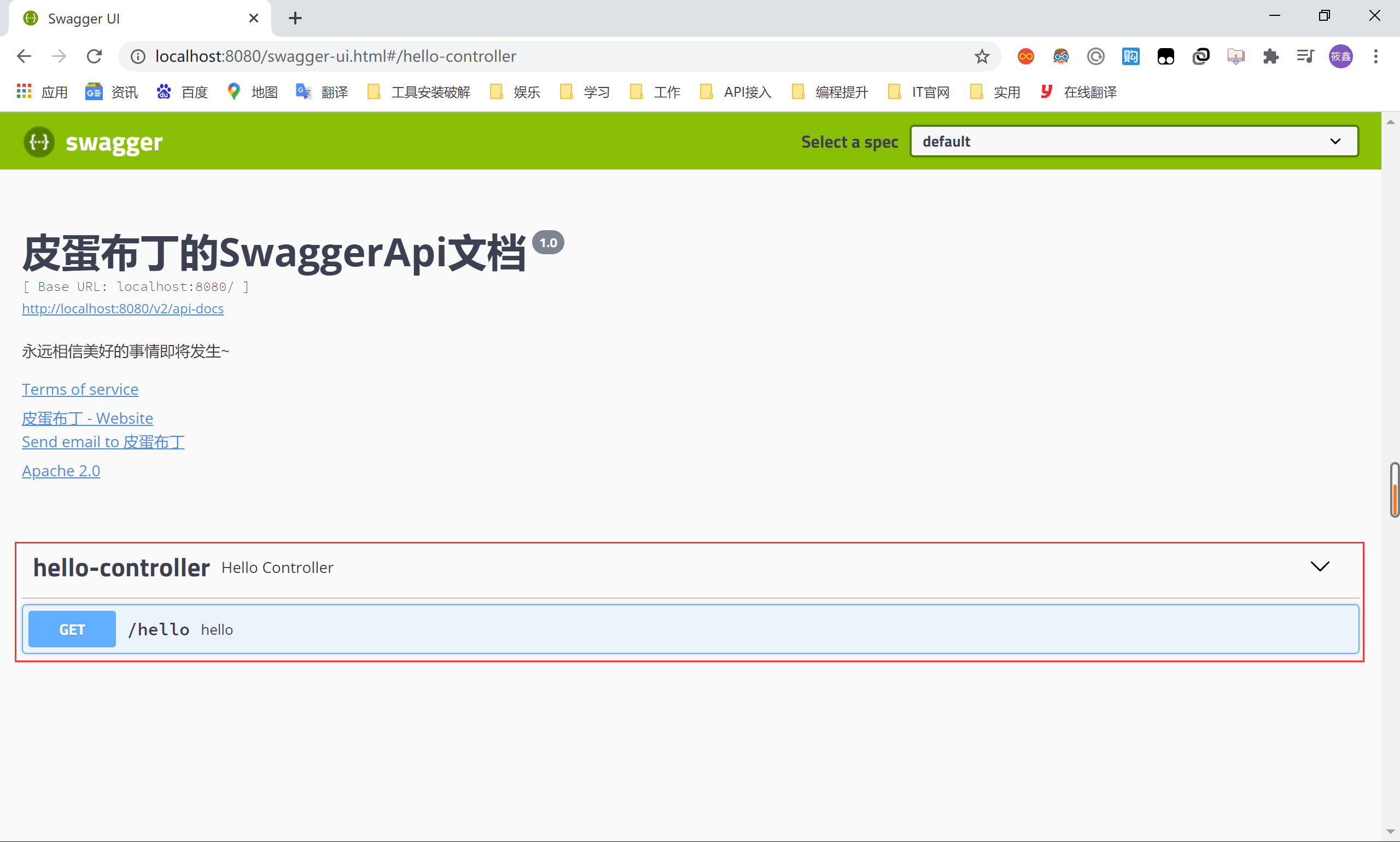Open the Extensions puzzle piece menu
This screenshot has width=1400, height=842.
coord(1270,56)
